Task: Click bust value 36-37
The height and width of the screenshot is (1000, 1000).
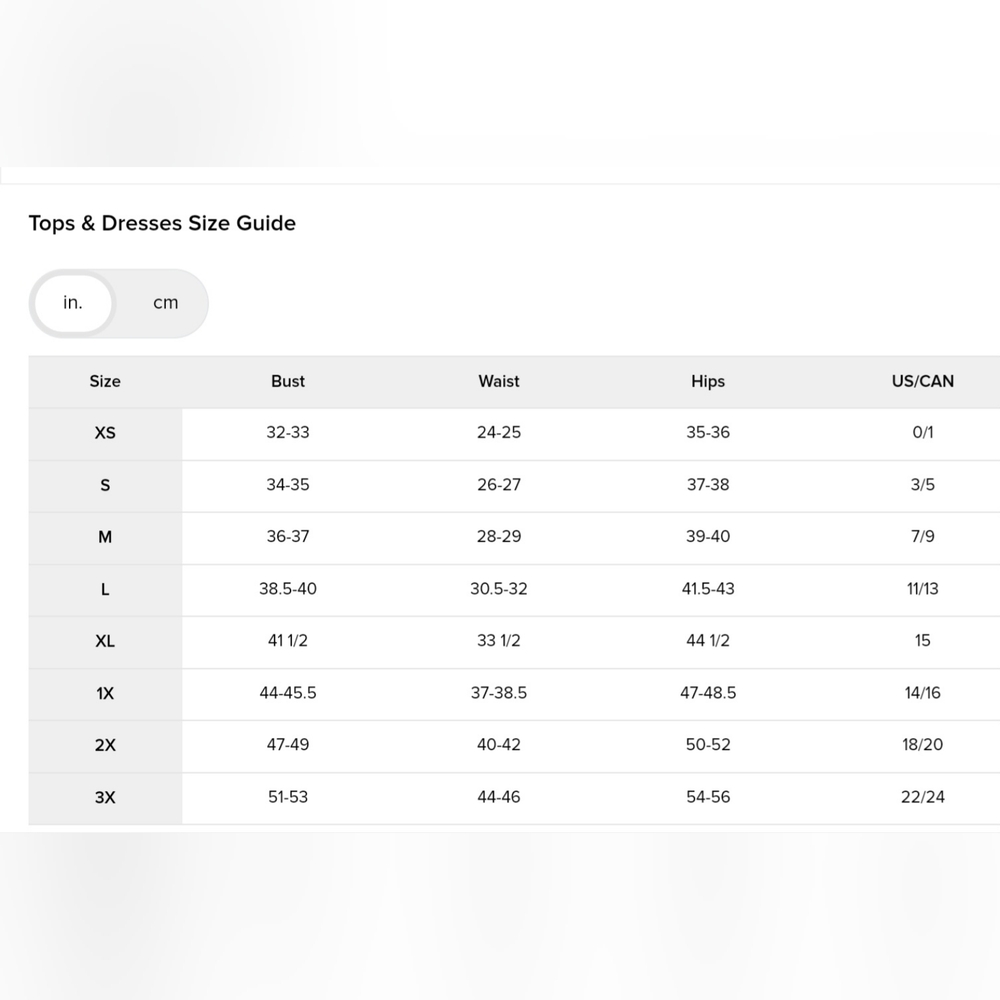Action: coord(288,536)
